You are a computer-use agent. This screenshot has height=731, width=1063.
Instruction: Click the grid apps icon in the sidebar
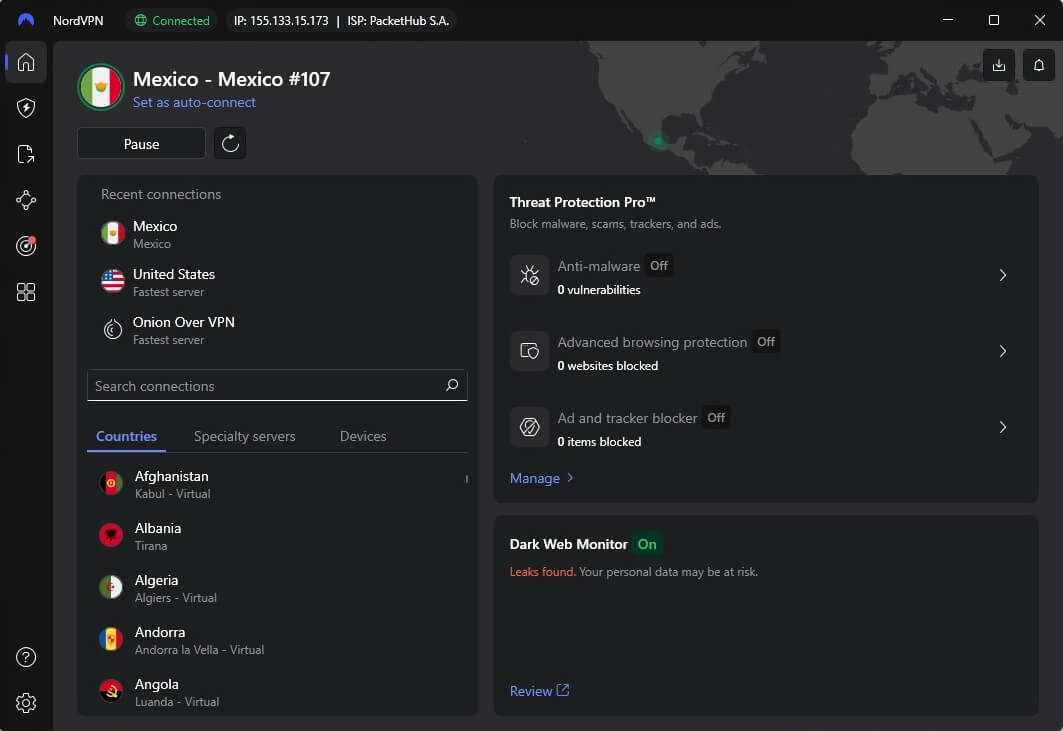pos(25,292)
